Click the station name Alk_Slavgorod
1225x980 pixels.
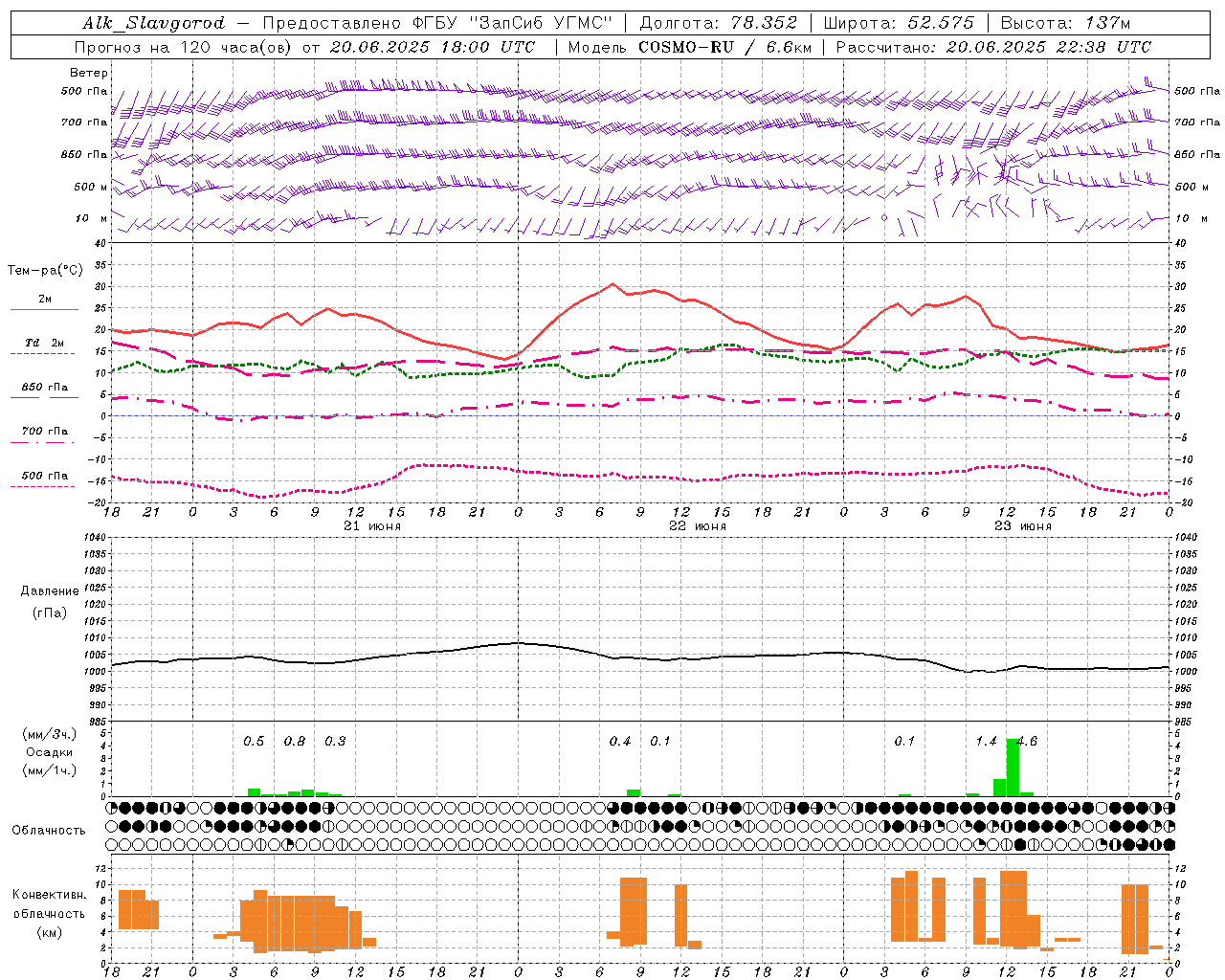pos(153,23)
